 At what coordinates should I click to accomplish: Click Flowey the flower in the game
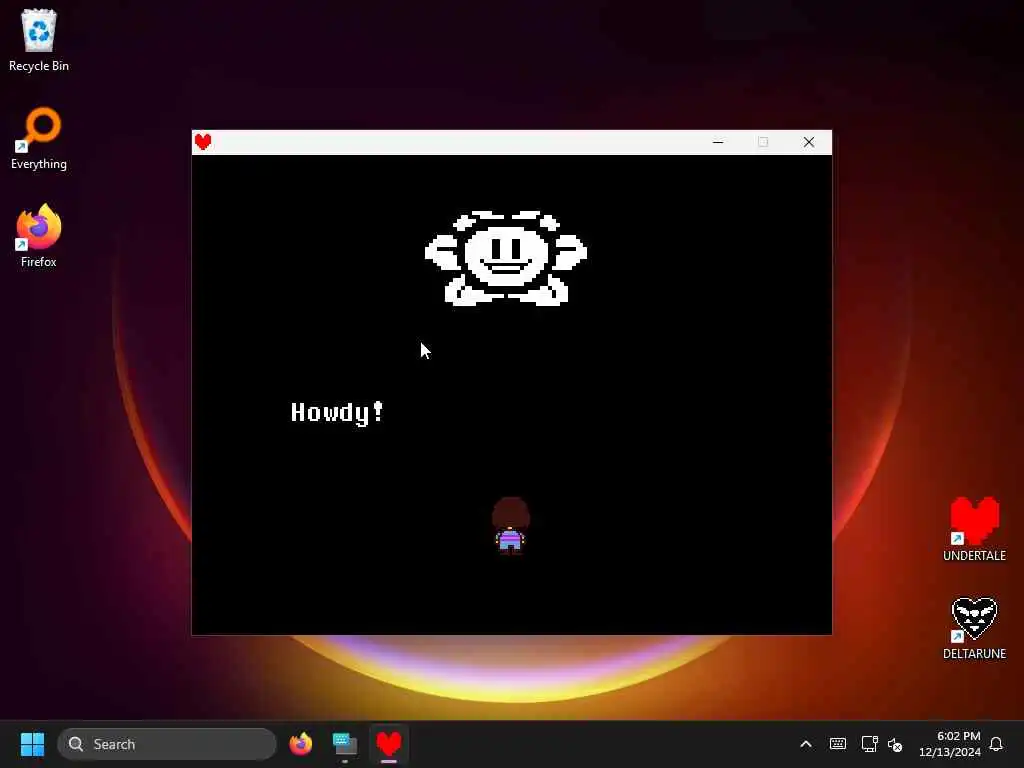pos(505,258)
